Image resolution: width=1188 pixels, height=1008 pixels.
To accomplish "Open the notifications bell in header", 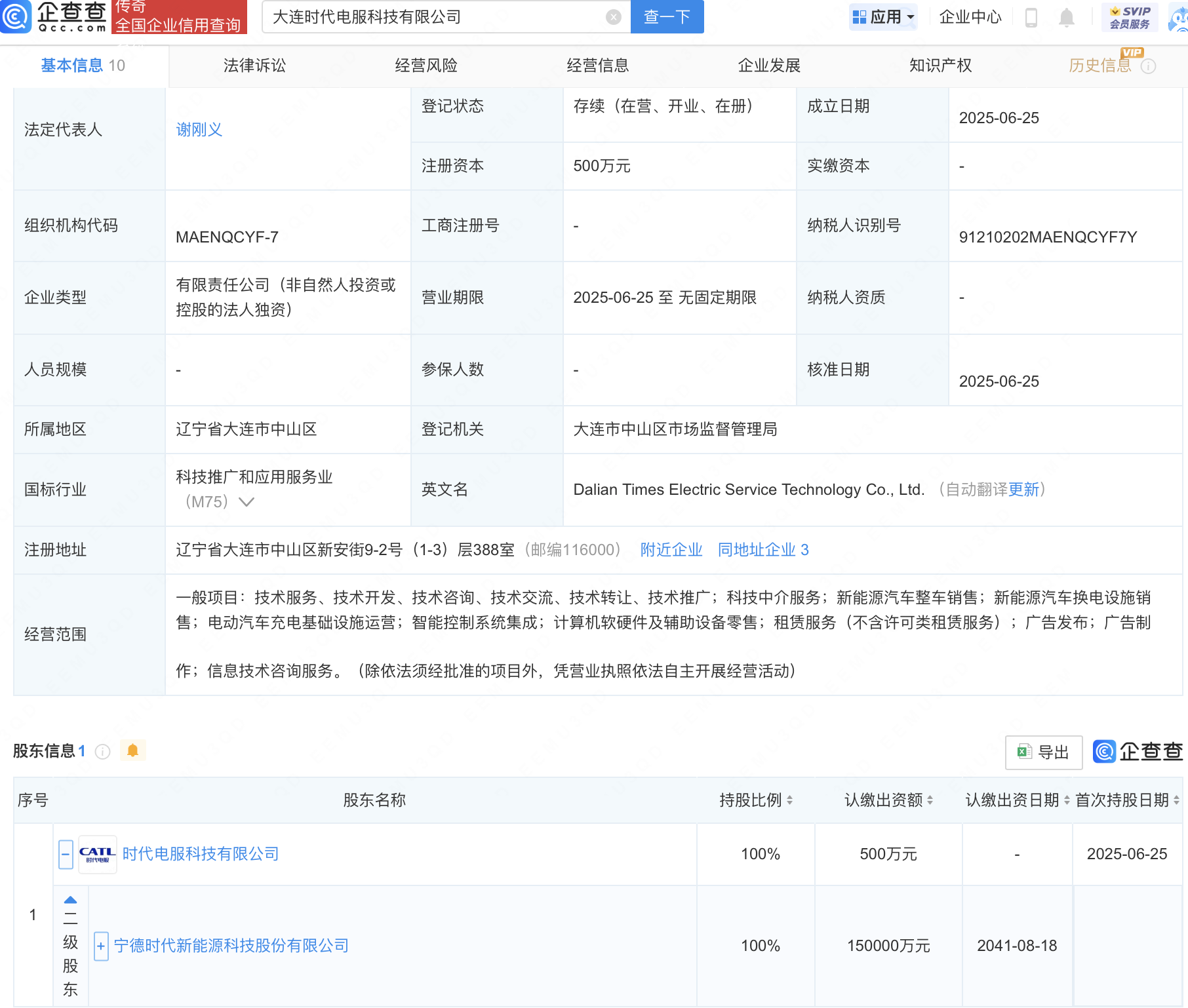I will pos(1067,18).
